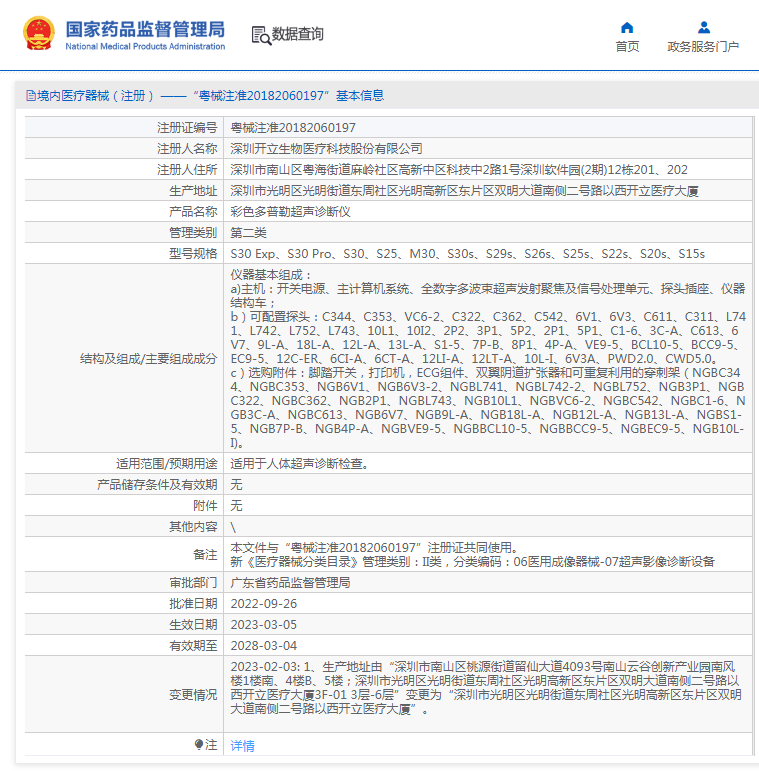
Task: Open the 数据查询 text link
Action: [298, 35]
